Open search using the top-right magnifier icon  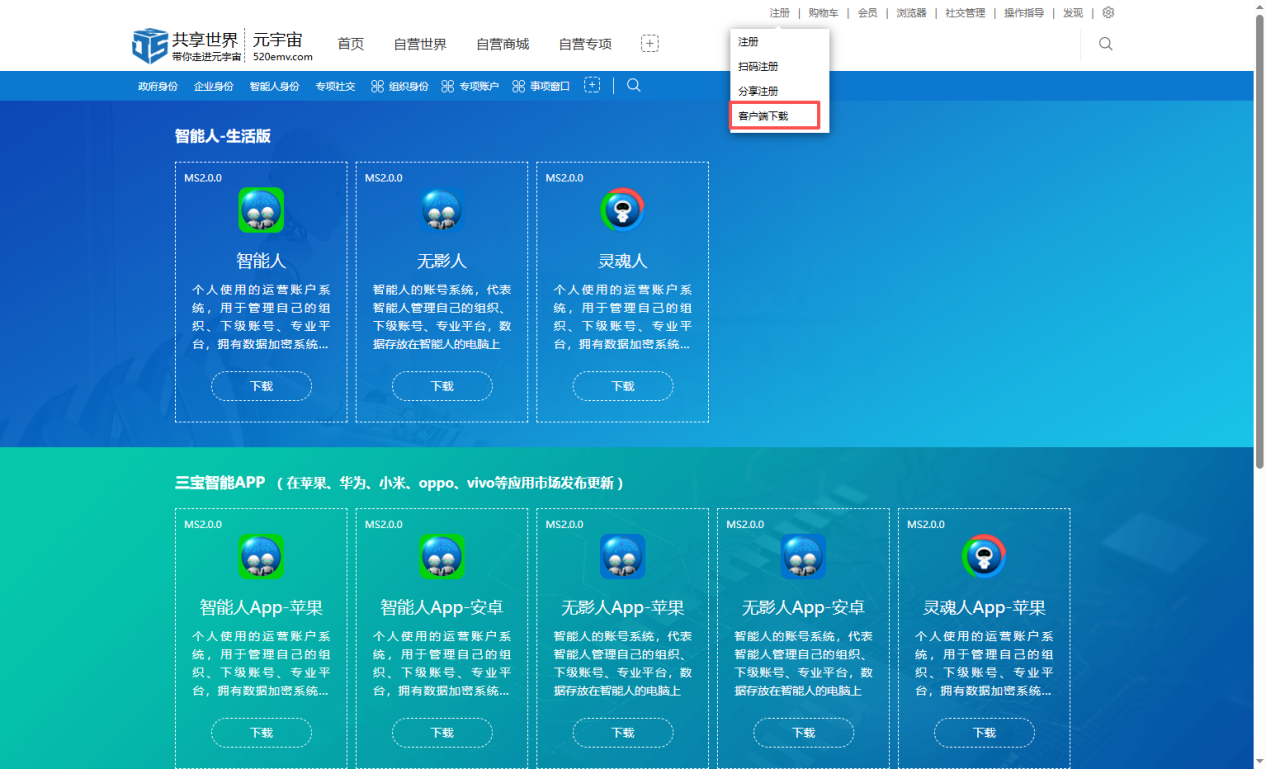(x=1105, y=44)
